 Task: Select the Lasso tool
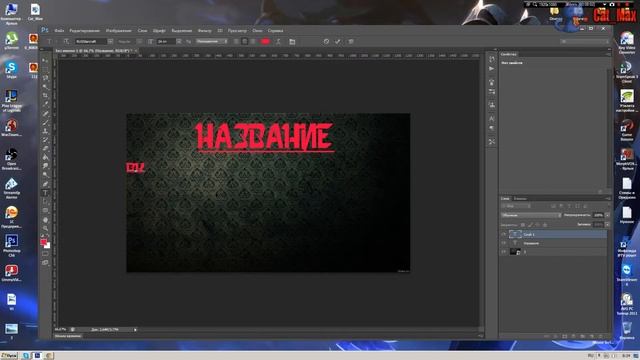(x=45, y=78)
